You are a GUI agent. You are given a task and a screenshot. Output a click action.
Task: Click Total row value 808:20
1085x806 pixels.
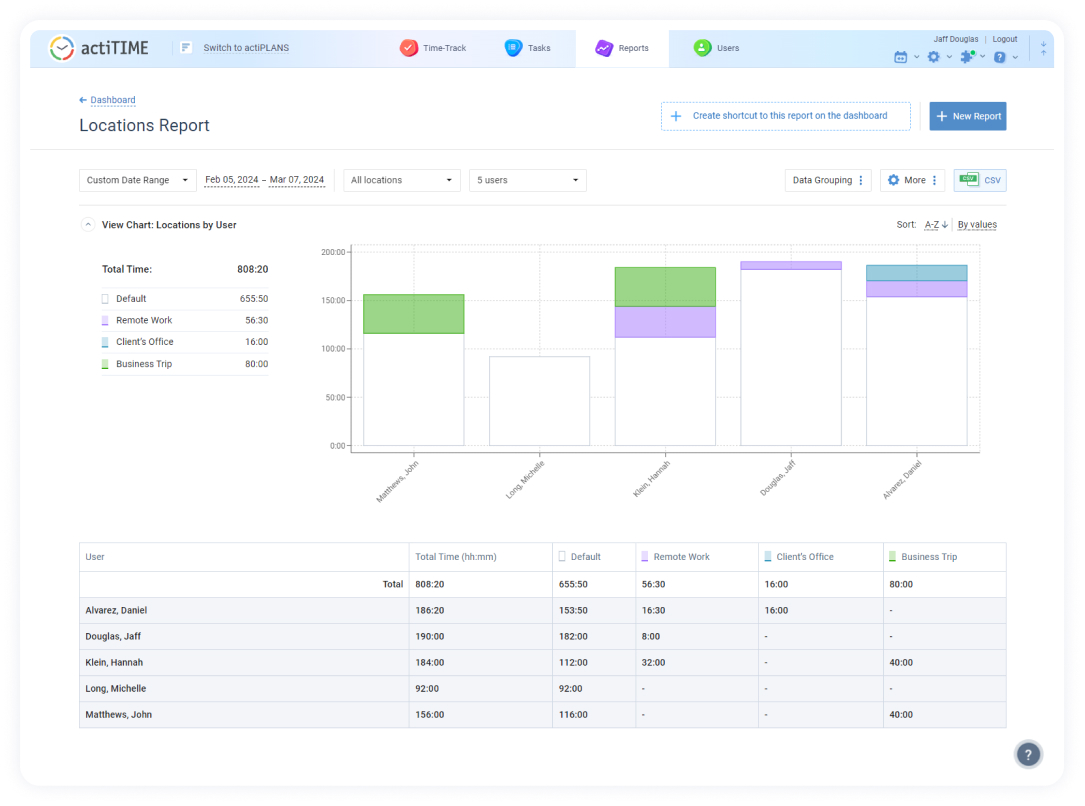tap(430, 585)
